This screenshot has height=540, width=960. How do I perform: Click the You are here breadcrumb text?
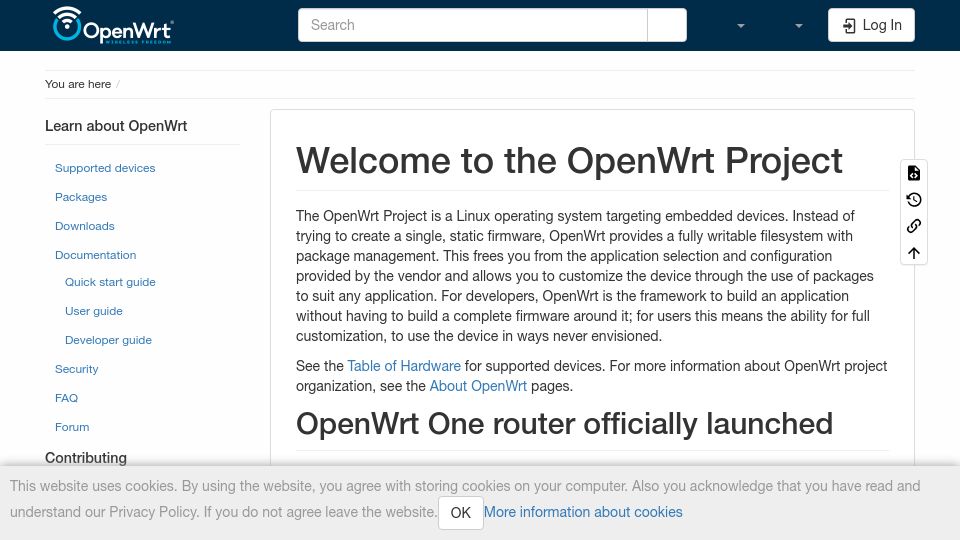tap(78, 84)
